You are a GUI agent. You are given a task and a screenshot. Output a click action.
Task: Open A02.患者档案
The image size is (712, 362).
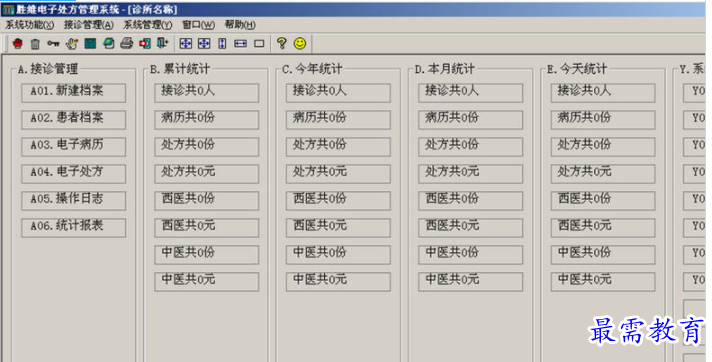click(74, 120)
